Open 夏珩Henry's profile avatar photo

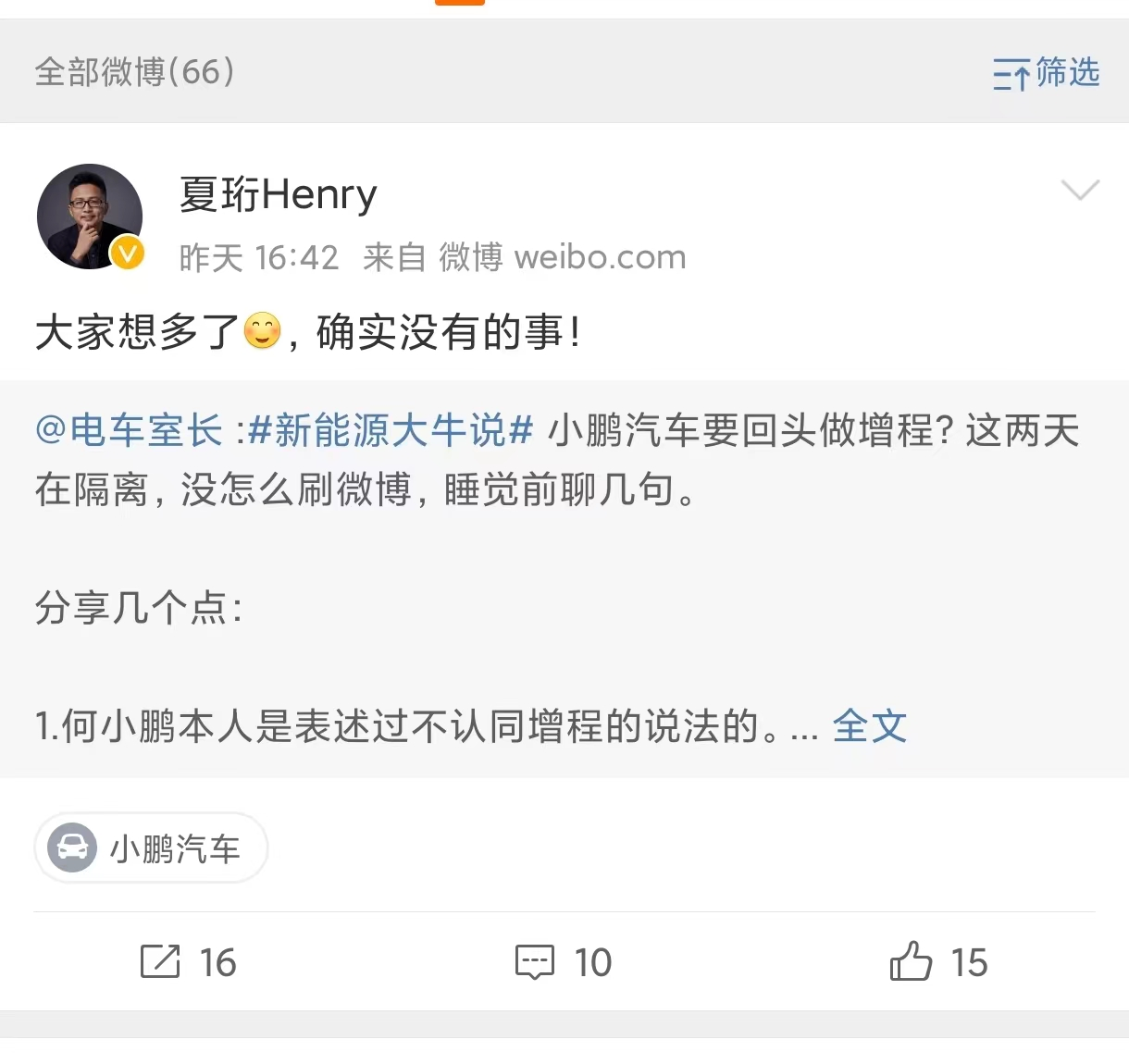tap(89, 216)
